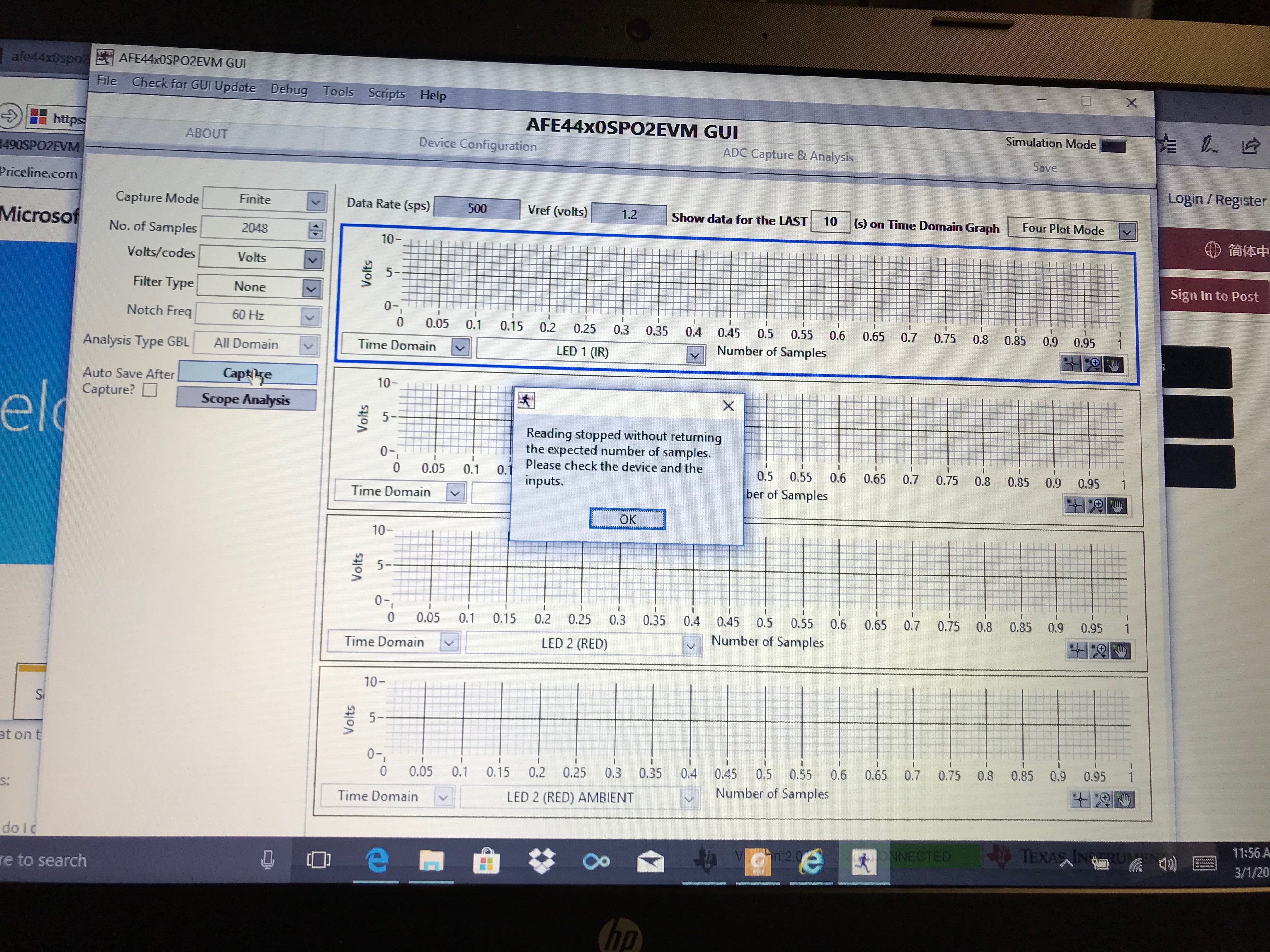Click the microphone icon in search box
The height and width of the screenshot is (952, 1270).
(267, 859)
